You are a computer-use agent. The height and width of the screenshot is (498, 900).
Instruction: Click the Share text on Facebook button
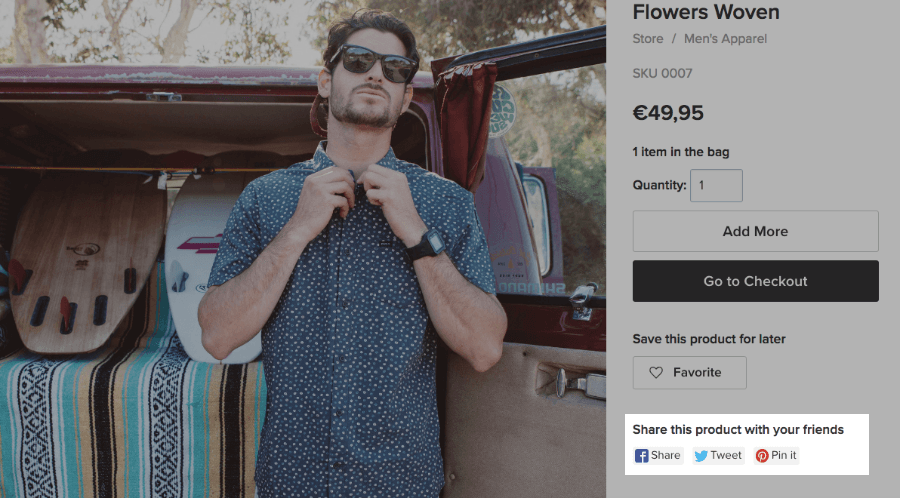[666, 456]
